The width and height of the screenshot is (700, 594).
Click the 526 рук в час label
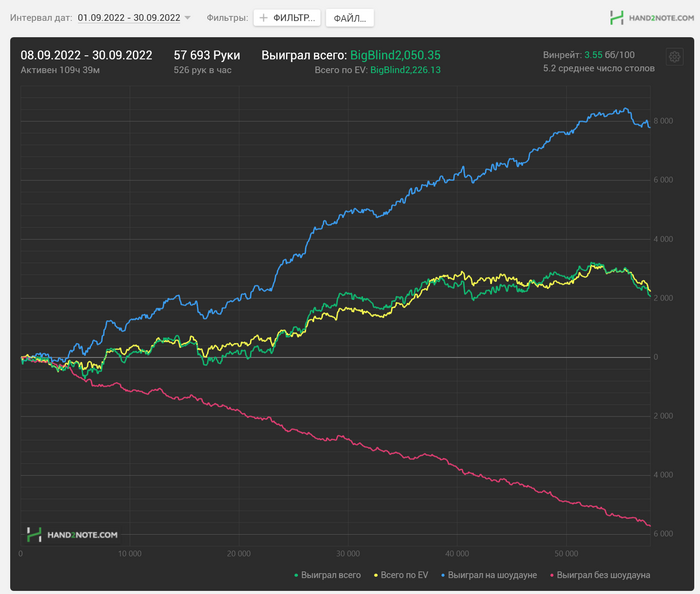(202, 70)
